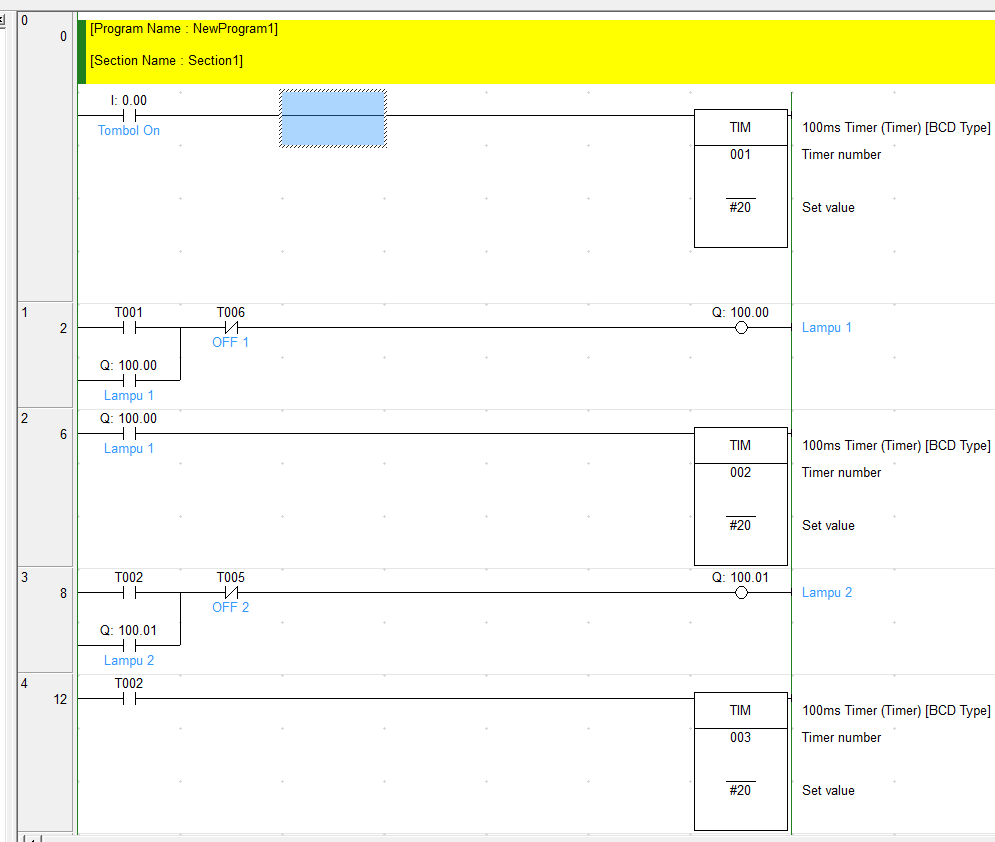Select the Q: 100.00 parallel contact in rung 1
This screenshot has height=842, width=995.
[129, 381]
